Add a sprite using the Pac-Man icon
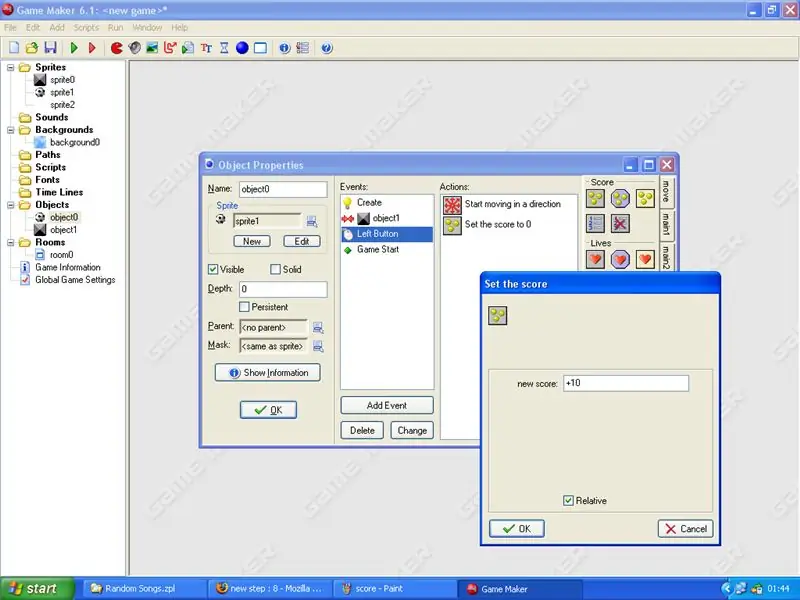800x600 pixels. (x=117, y=48)
